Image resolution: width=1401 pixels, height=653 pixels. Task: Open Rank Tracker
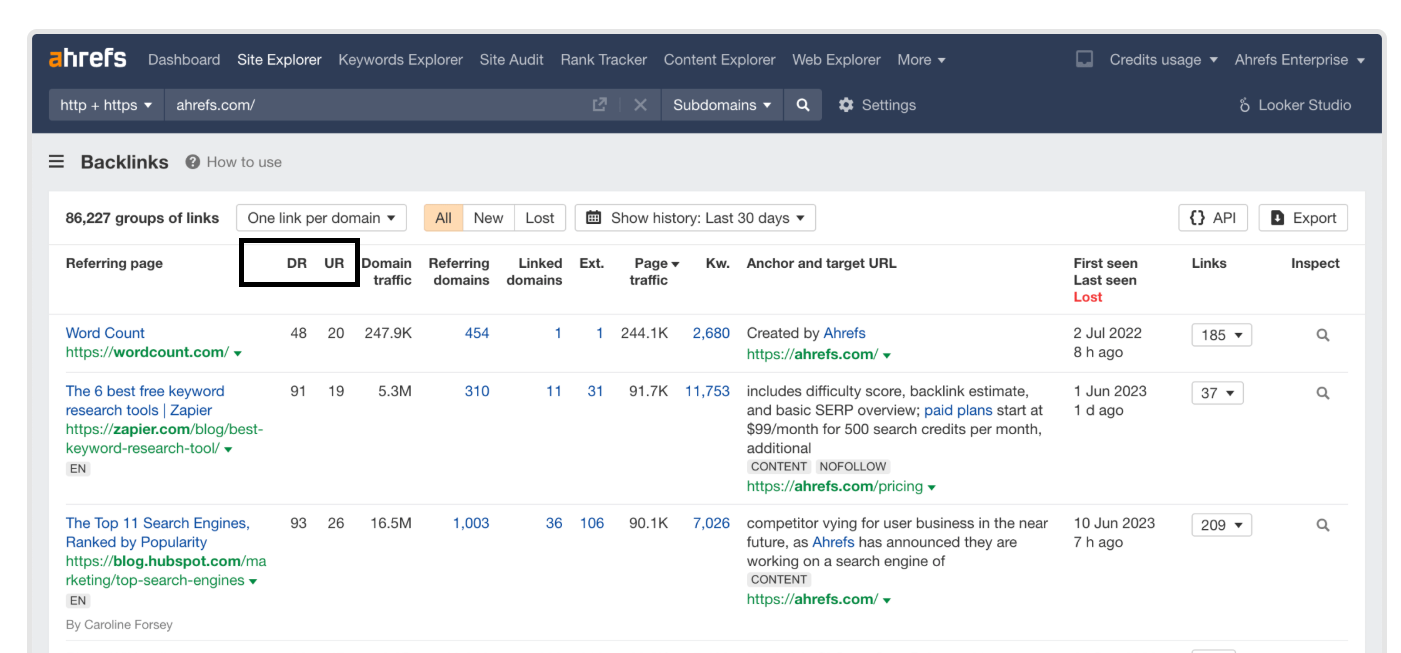[x=603, y=60]
